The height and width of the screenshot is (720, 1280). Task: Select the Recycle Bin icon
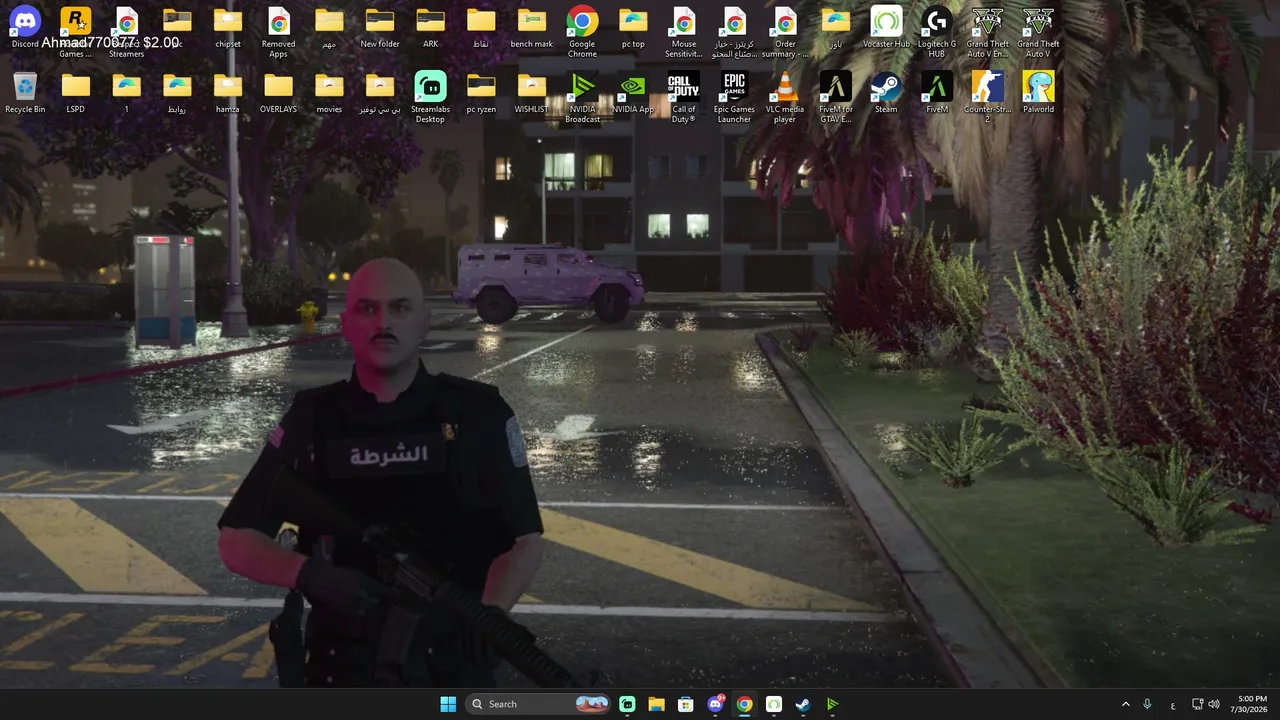(25, 93)
